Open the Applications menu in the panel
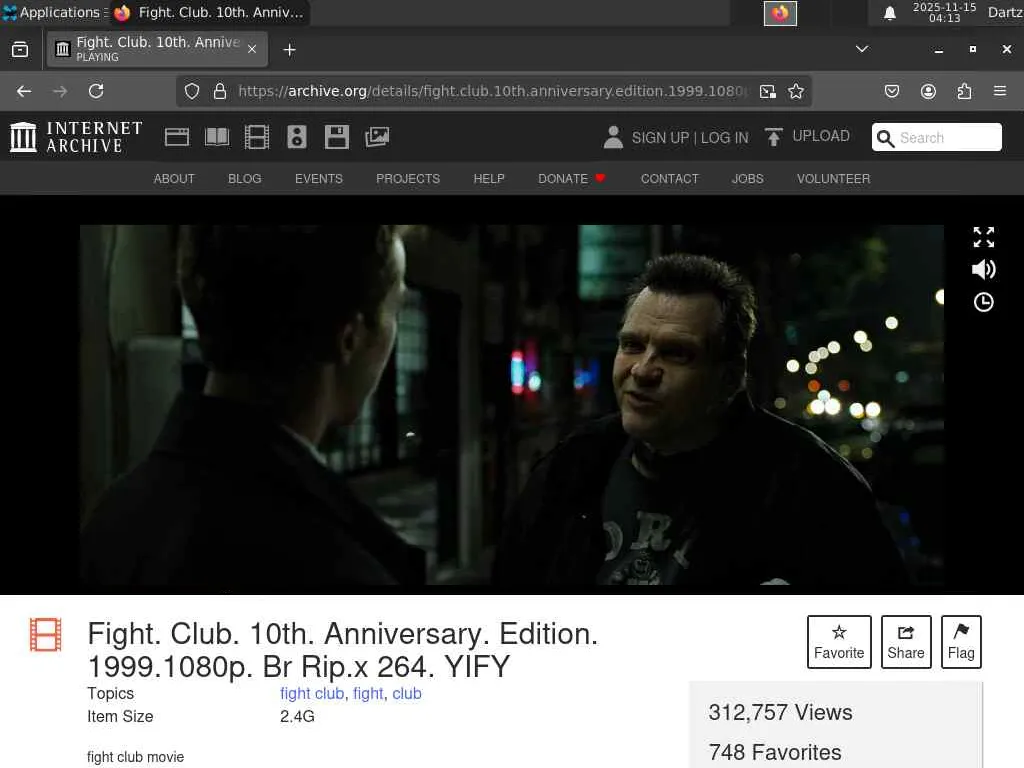This screenshot has height=768, width=1024. [x=54, y=12]
